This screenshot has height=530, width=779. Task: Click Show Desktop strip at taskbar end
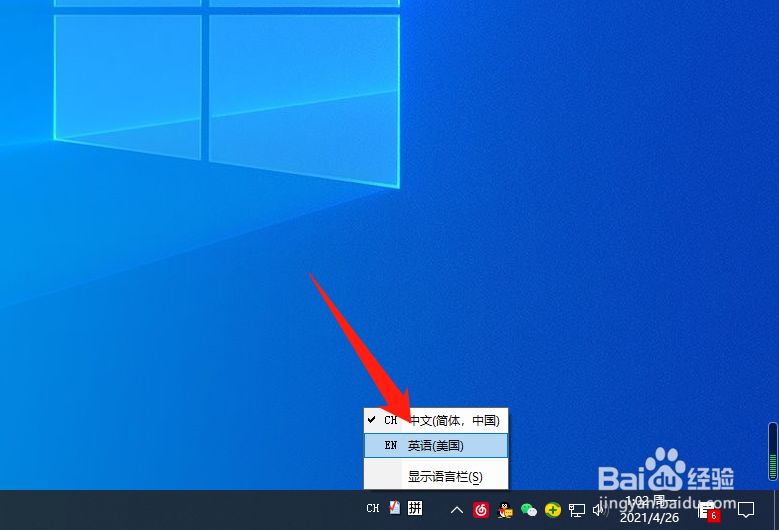click(776, 510)
